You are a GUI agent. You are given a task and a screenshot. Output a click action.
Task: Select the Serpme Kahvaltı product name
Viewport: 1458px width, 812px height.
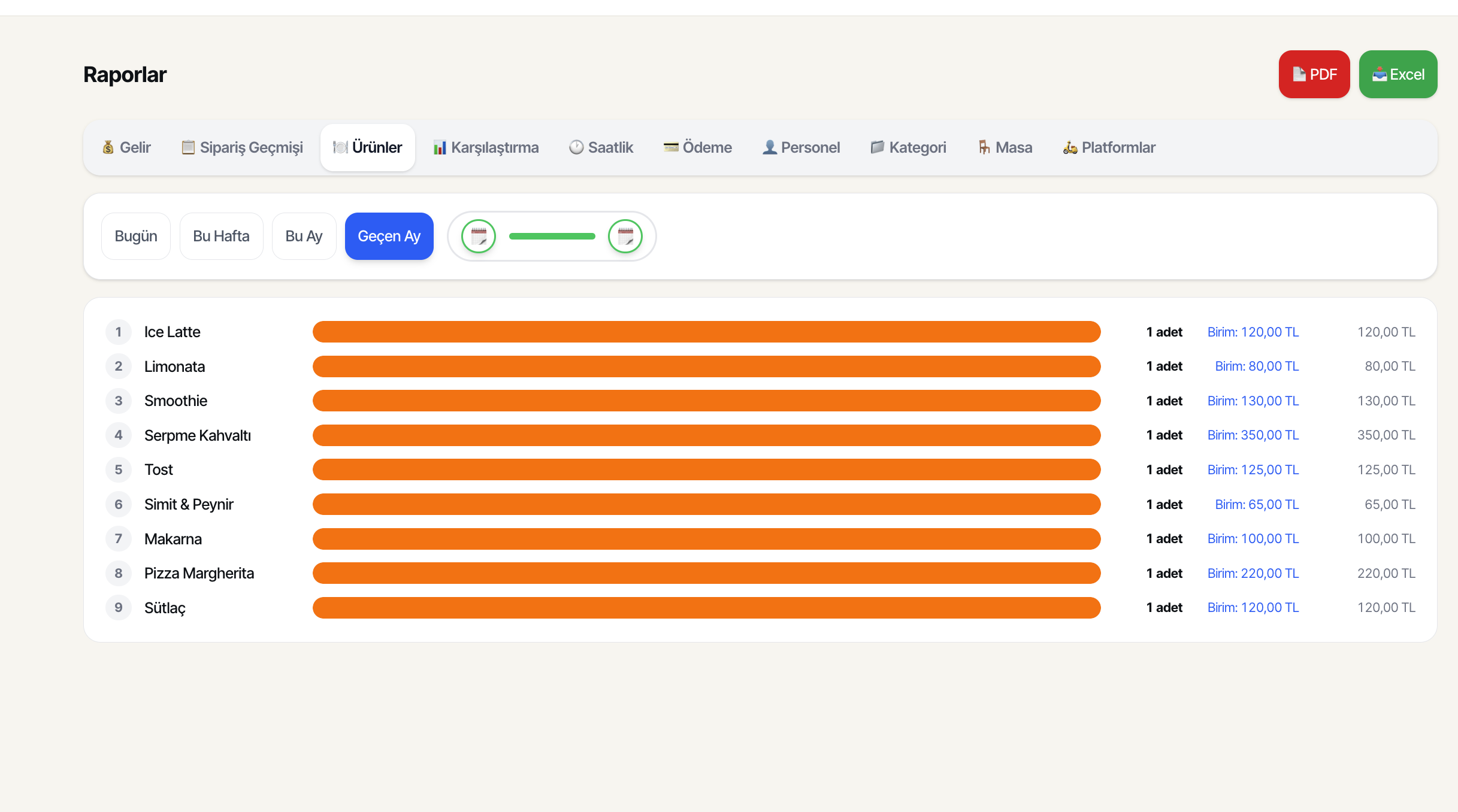(198, 435)
